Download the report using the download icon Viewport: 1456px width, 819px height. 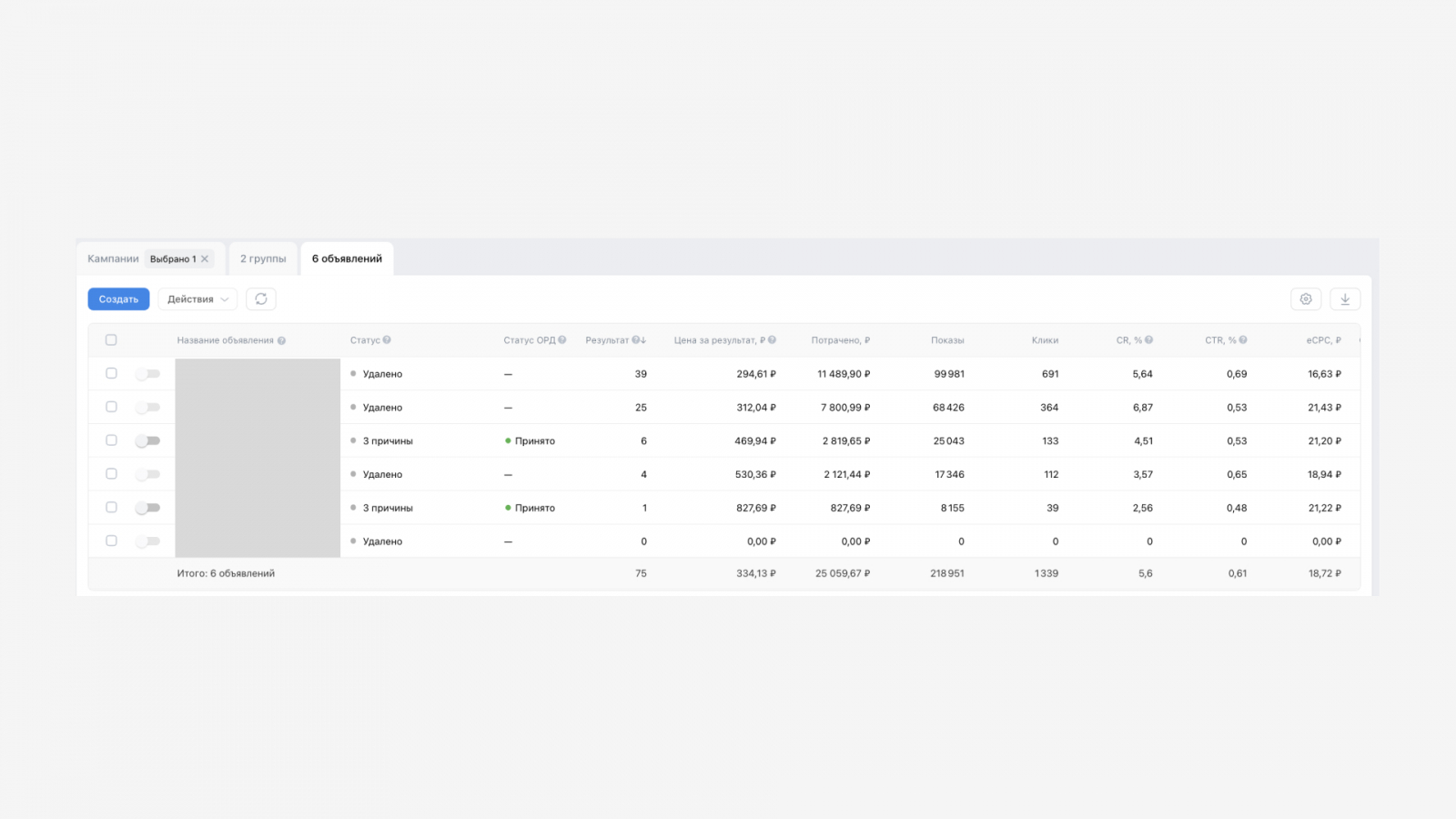pos(1345,299)
